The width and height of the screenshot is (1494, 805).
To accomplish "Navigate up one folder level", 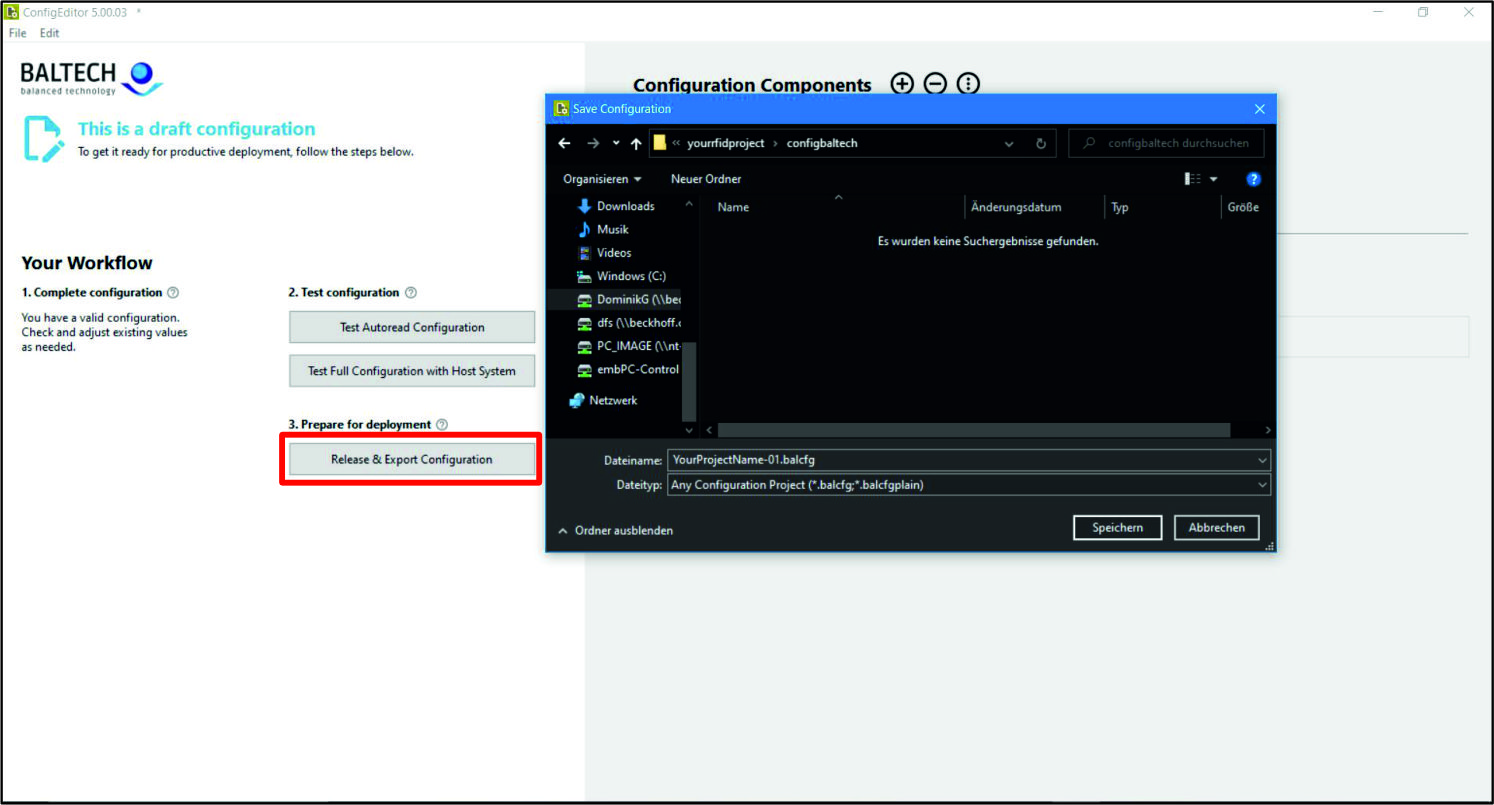I will (636, 143).
